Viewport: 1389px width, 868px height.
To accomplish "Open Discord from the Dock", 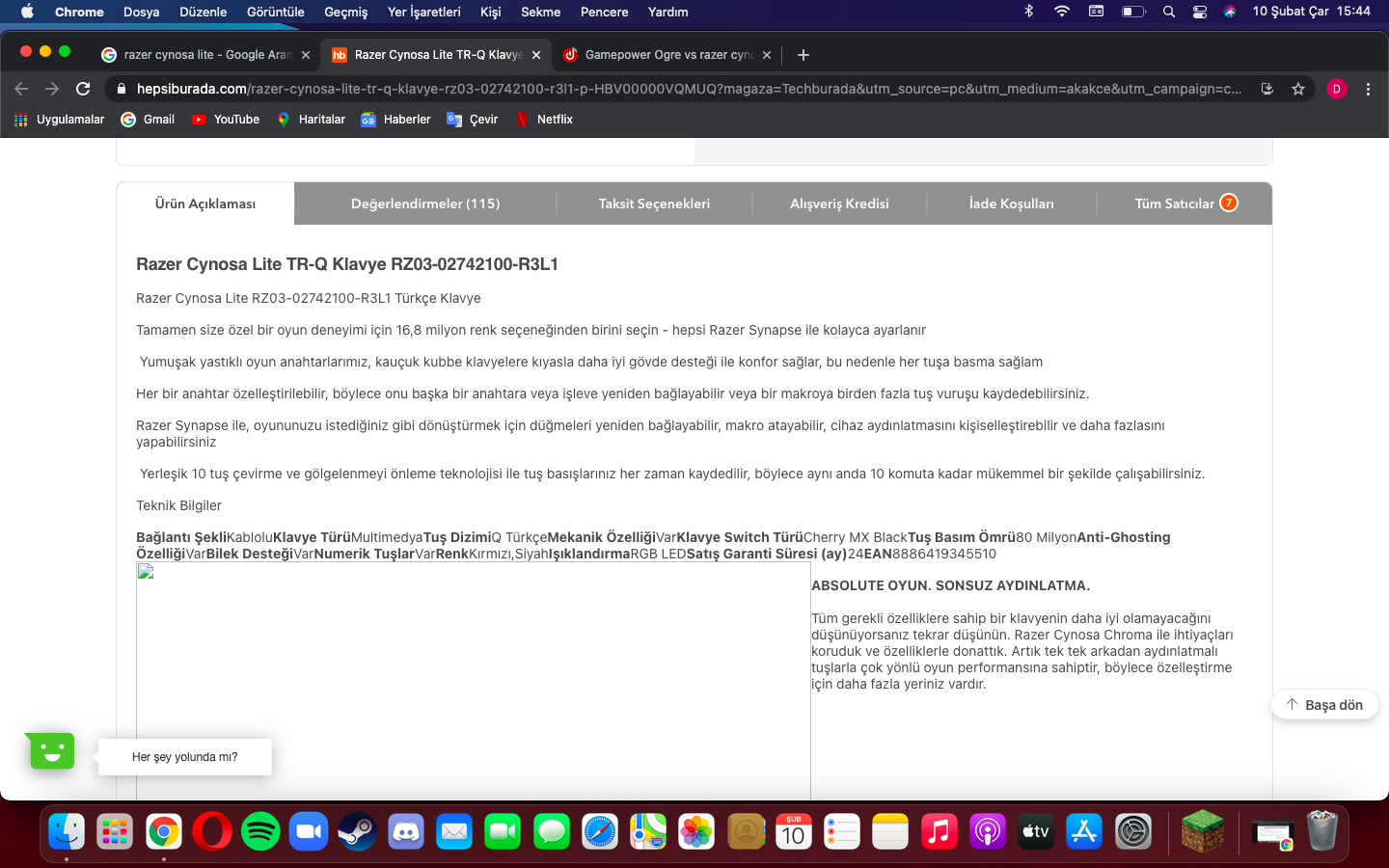I will 406,831.
